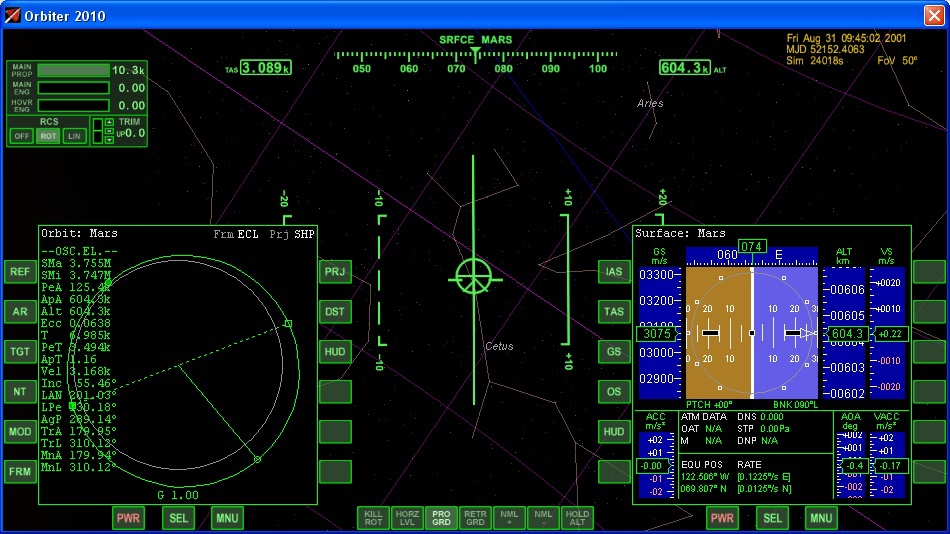Click the TAS button on Surface MFD

point(614,312)
